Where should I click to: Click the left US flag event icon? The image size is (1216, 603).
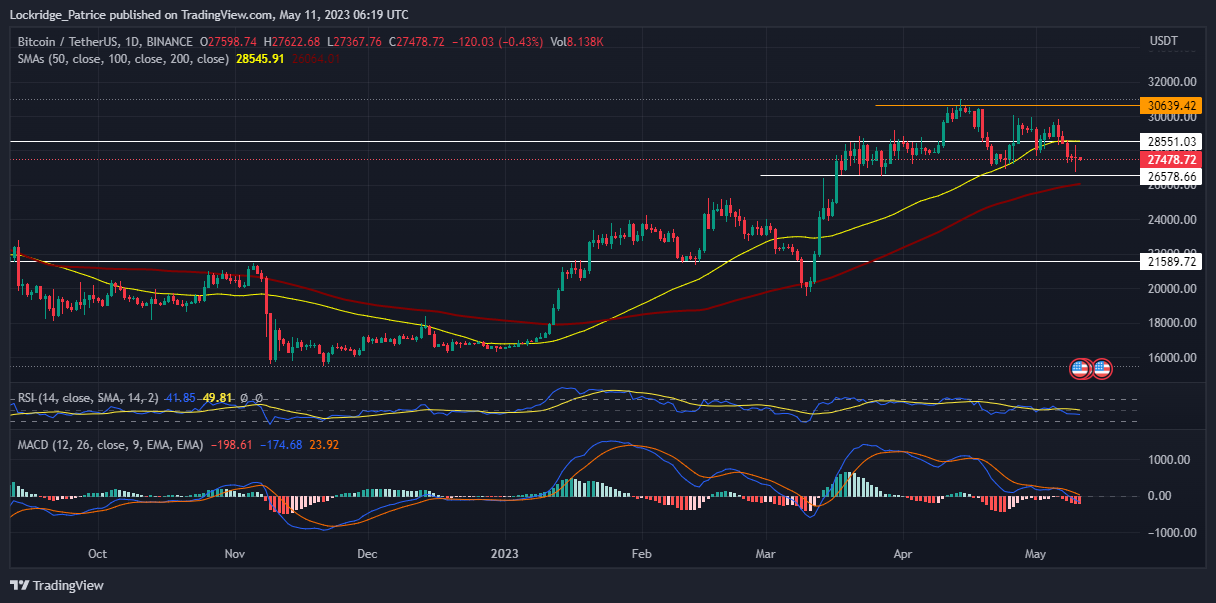click(x=1081, y=369)
